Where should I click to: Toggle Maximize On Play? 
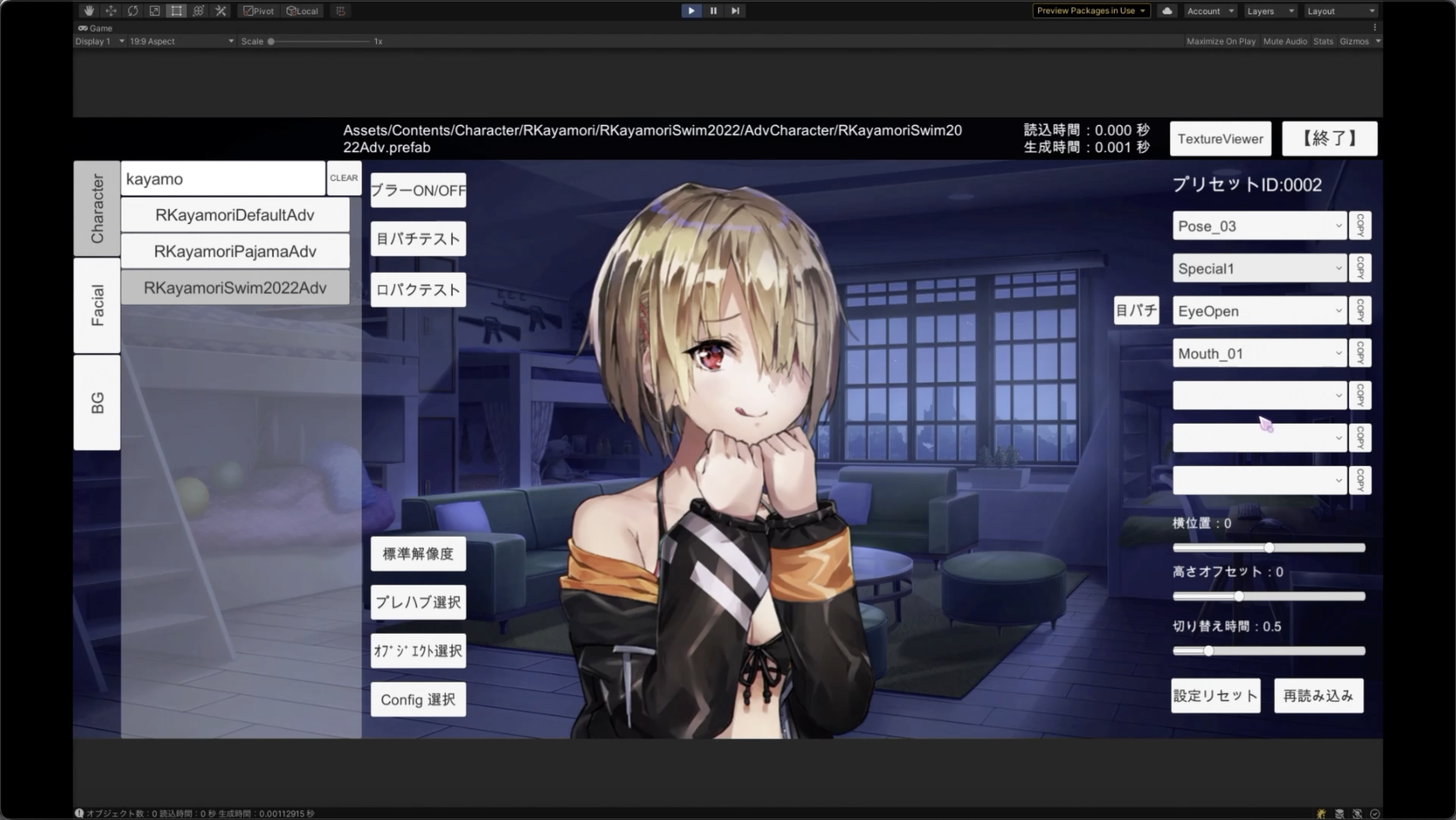(x=1221, y=41)
